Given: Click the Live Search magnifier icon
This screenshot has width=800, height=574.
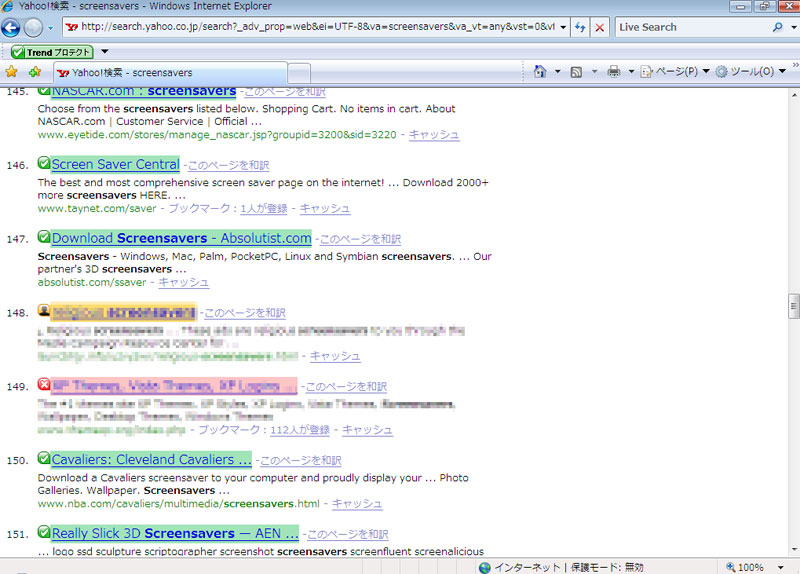Looking at the screenshot, I should point(778,27).
